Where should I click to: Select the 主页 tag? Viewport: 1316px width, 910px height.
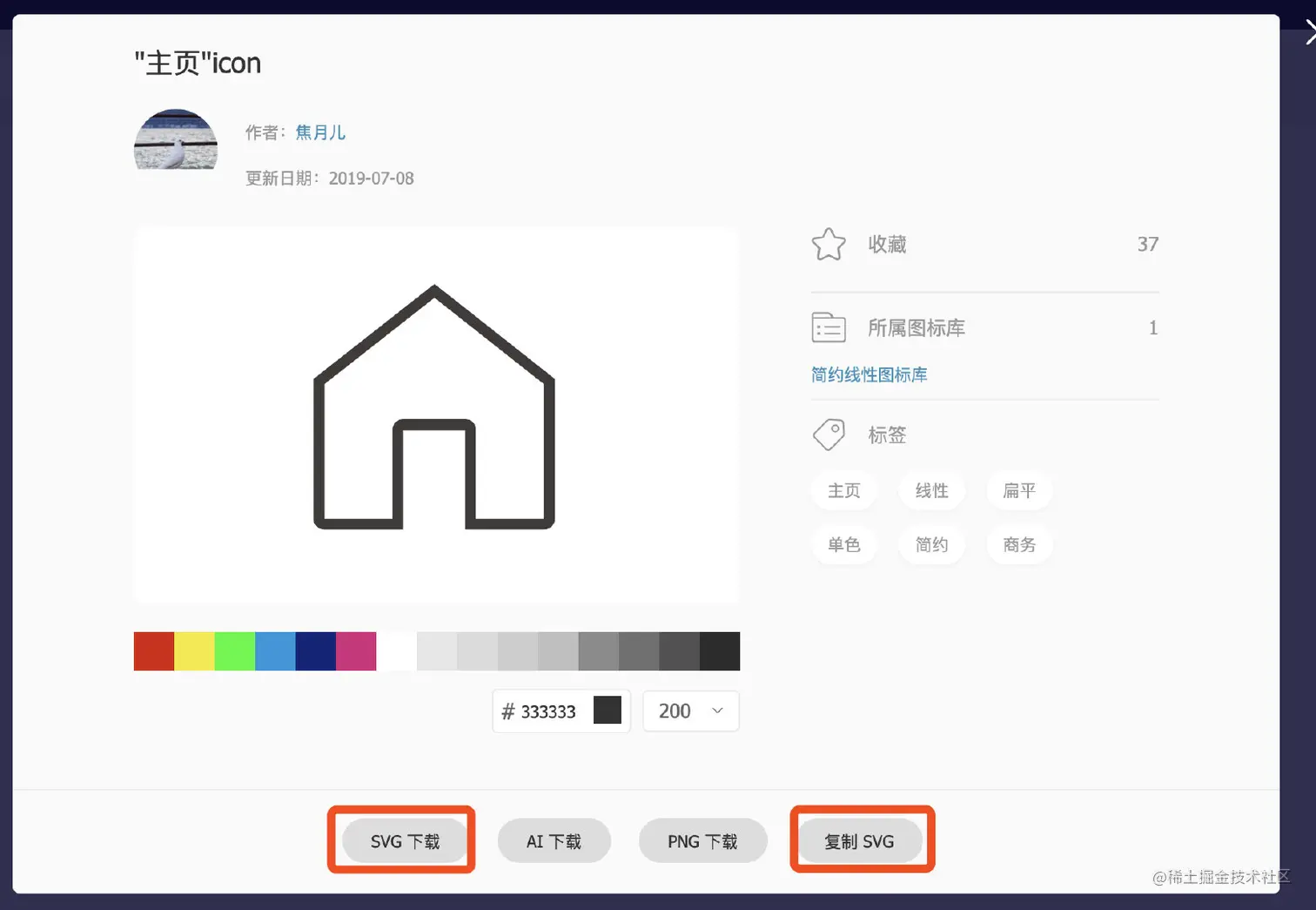pos(844,491)
